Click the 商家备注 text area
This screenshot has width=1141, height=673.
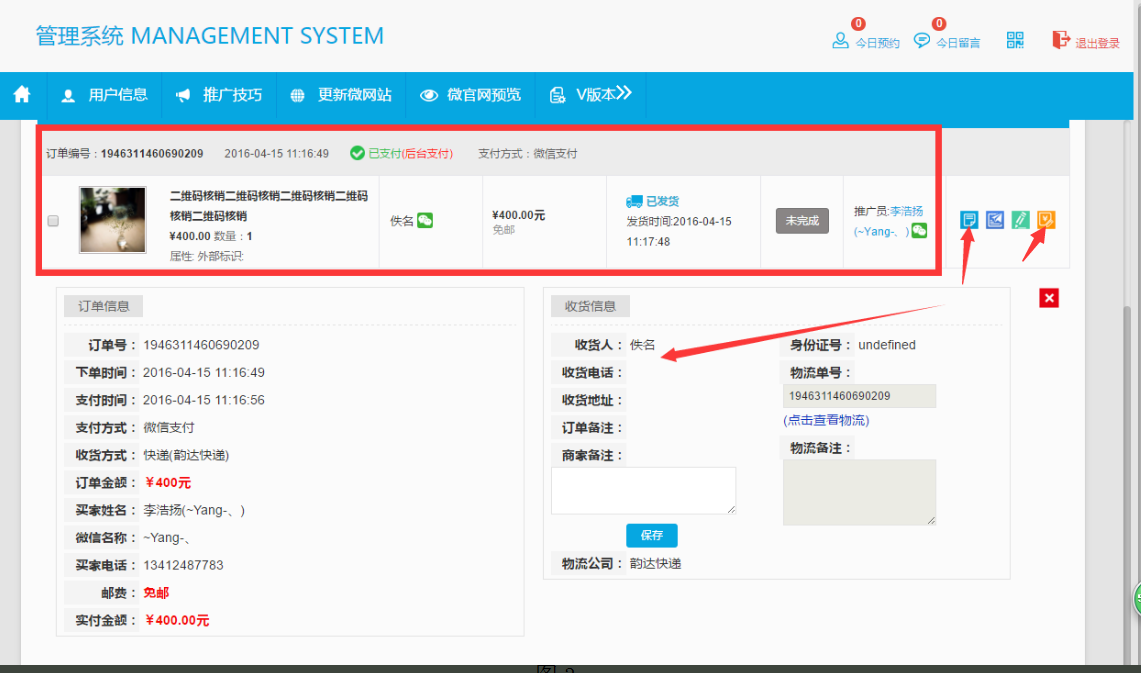[x=643, y=490]
